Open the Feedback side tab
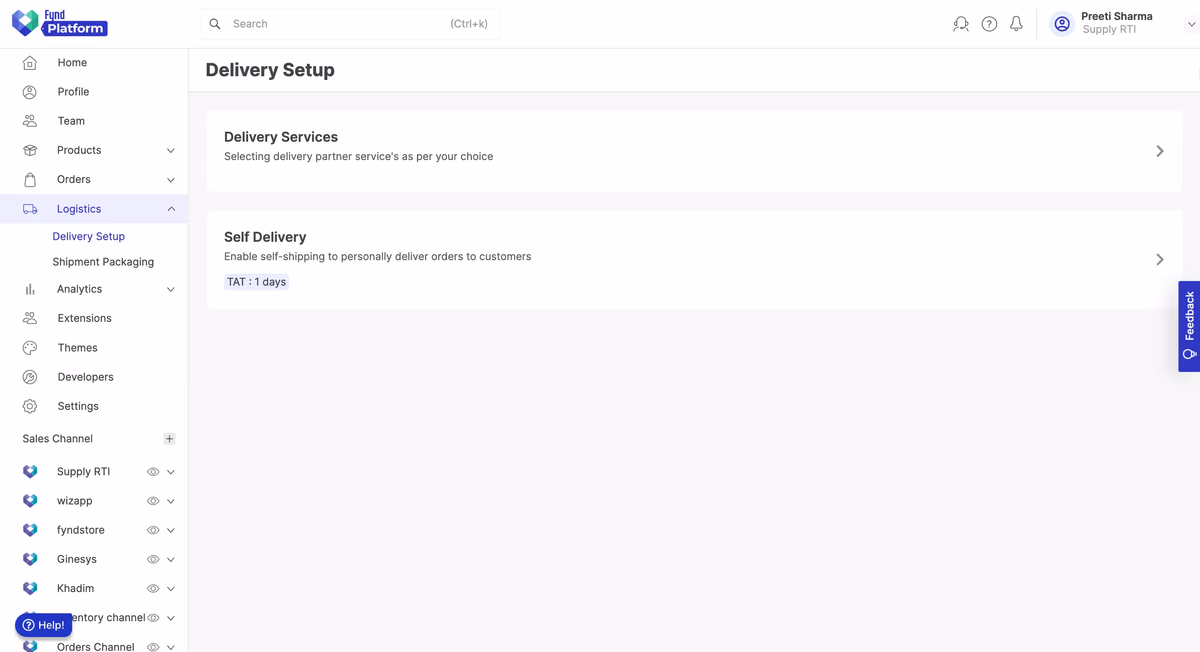Image resolution: width=1200 pixels, height=652 pixels. pyautogui.click(x=1189, y=327)
